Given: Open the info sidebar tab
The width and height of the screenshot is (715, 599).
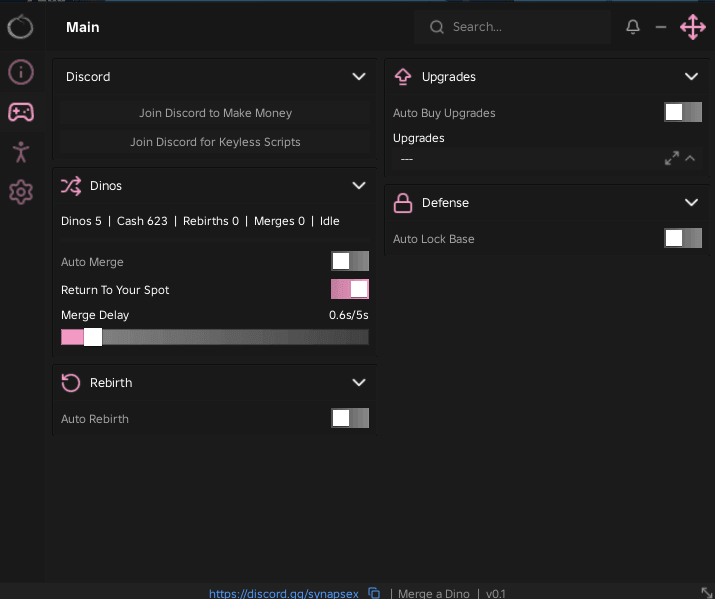Looking at the screenshot, I should pos(21,72).
